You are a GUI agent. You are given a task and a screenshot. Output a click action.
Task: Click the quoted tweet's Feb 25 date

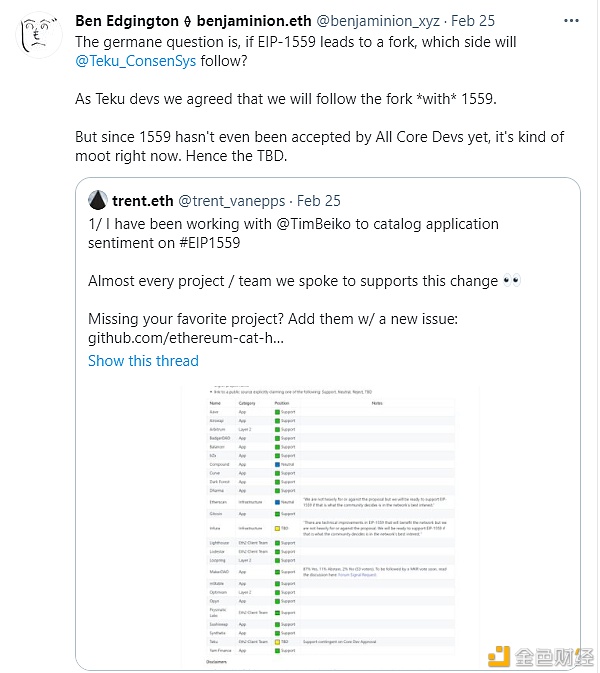click(x=318, y=201)
